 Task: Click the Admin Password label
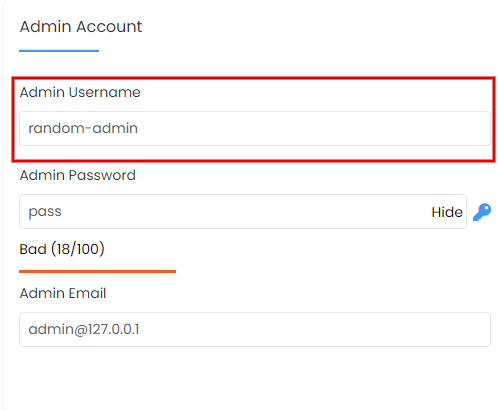[78, 175]
